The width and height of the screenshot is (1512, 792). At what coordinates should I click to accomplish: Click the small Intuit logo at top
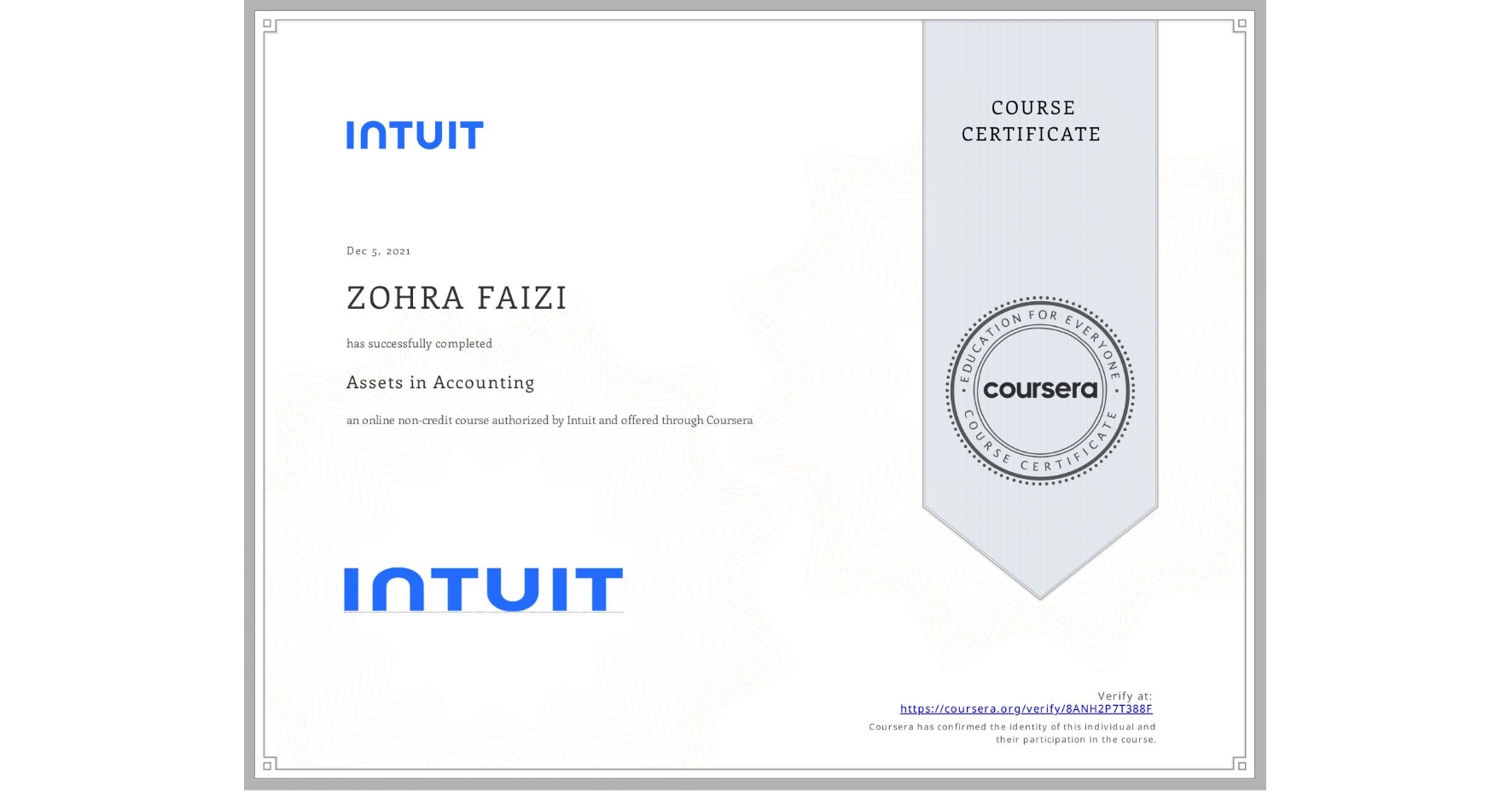coord(415,135)
